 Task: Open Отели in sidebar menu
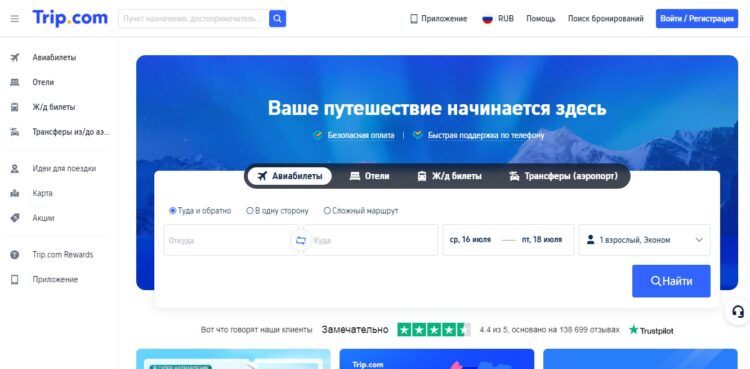coord(43,82)
